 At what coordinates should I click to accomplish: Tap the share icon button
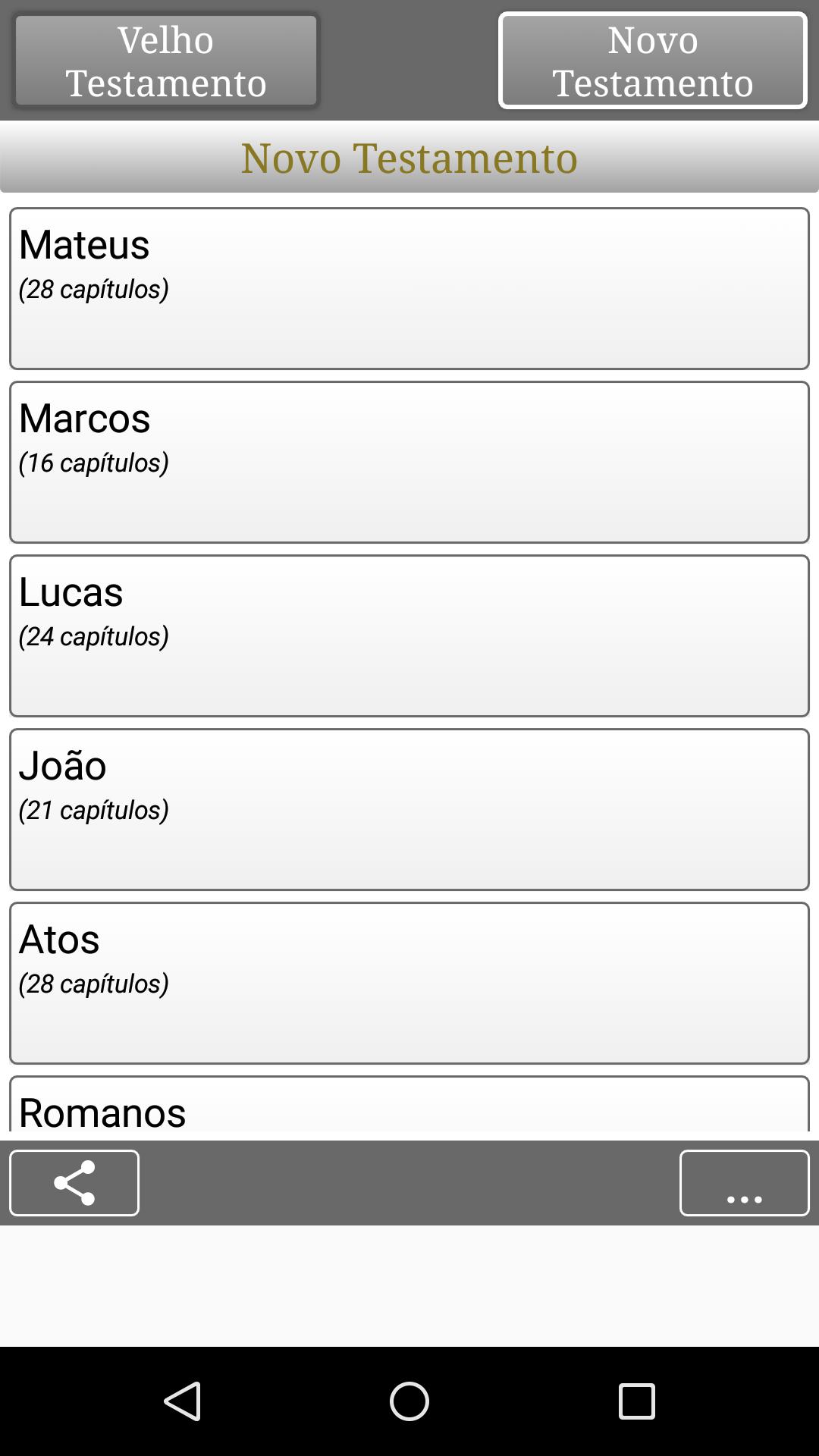pos(74,1183)
